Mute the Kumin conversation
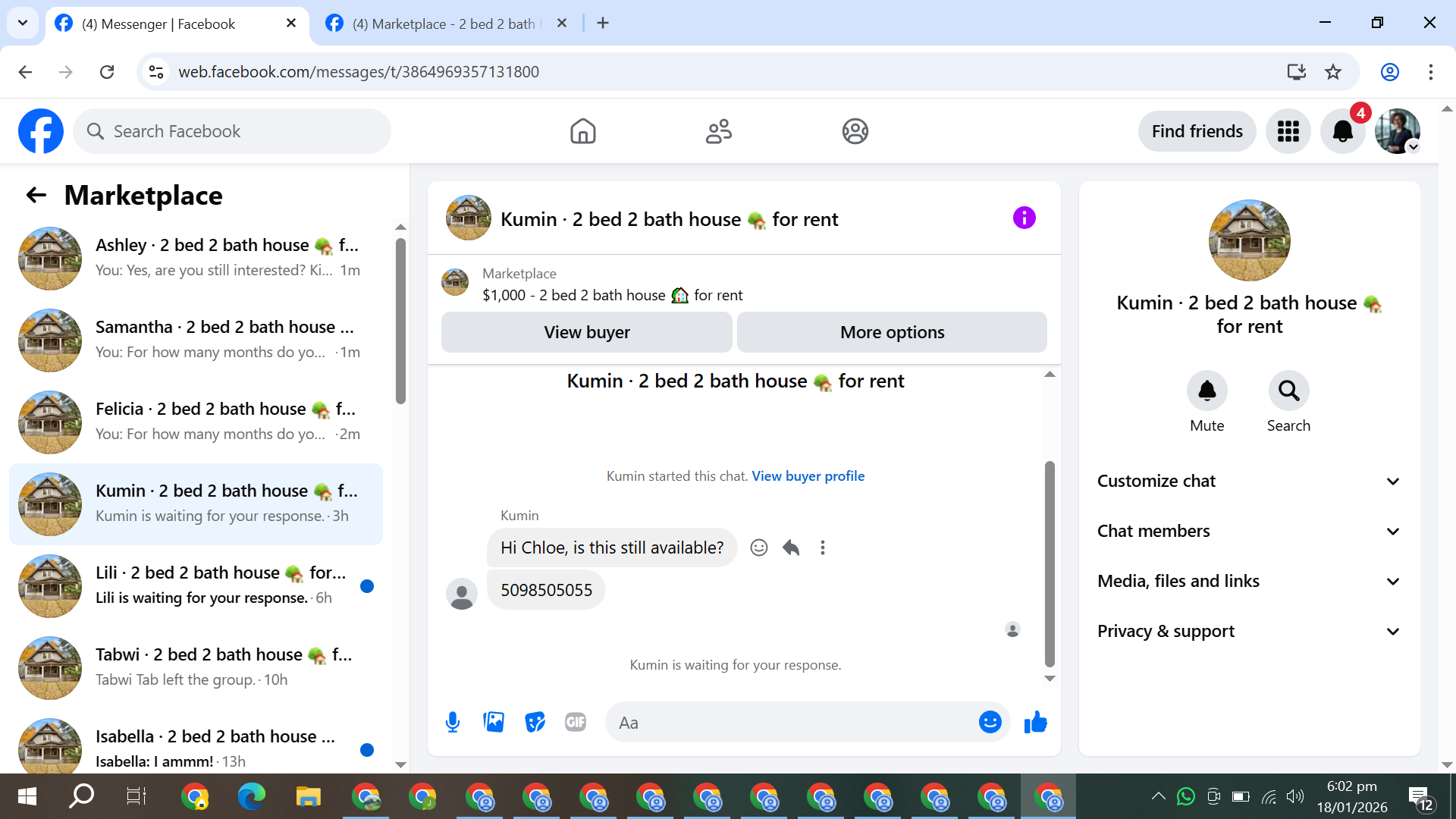 click(x=1207, y=391)
